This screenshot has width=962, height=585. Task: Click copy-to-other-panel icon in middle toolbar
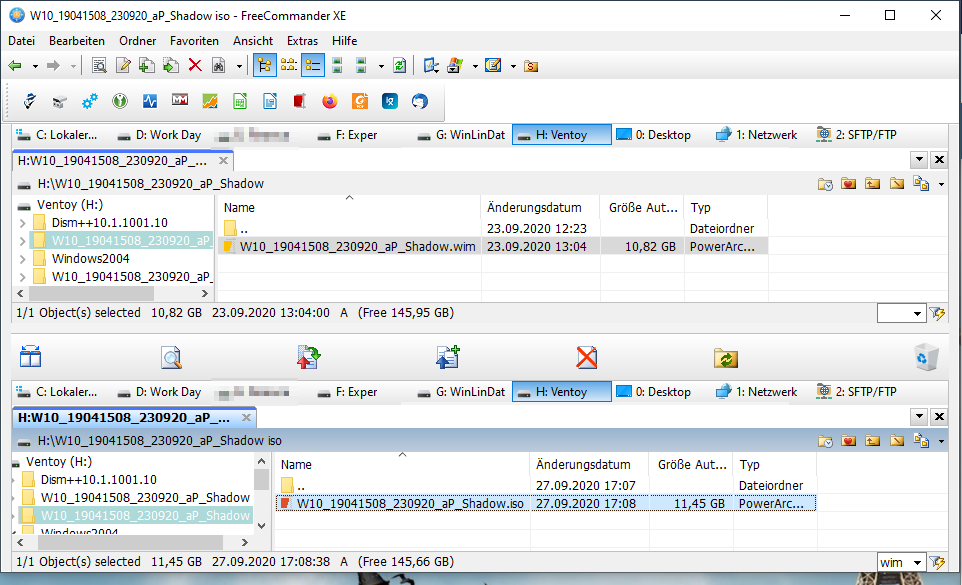[448, 357]
